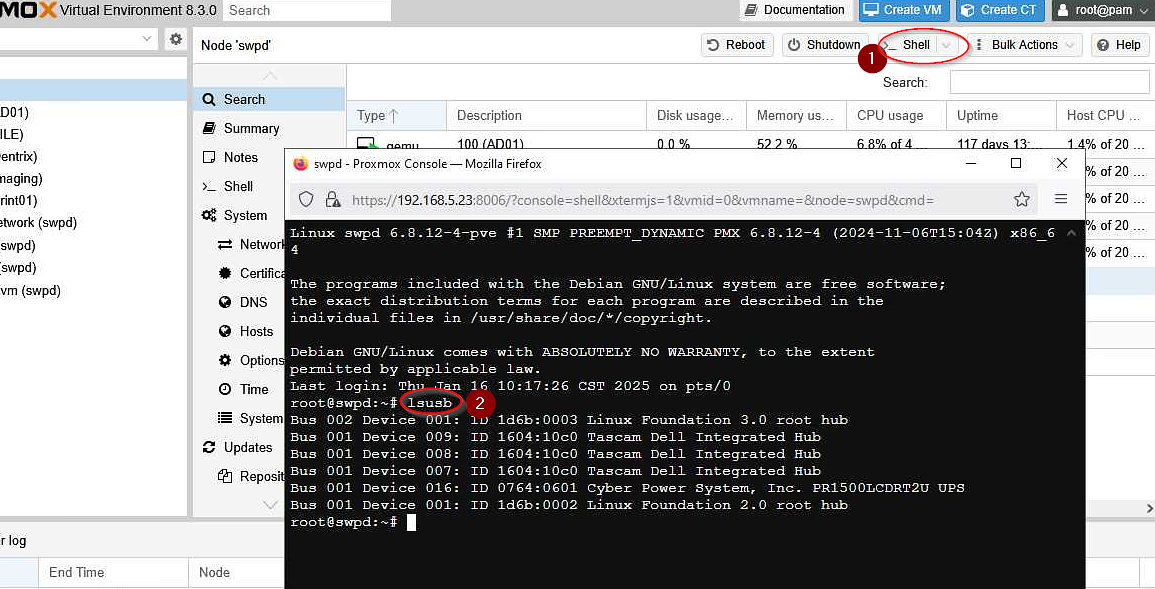Click the Updates refresh icon

pos(209,448)
